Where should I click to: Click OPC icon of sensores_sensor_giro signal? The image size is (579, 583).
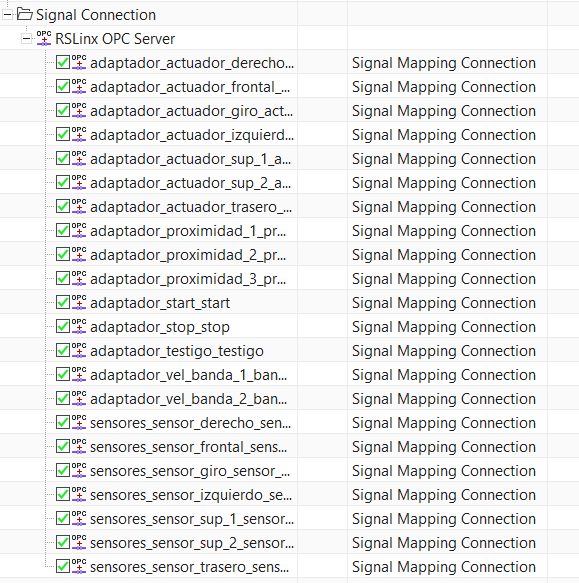click(78, 471)
